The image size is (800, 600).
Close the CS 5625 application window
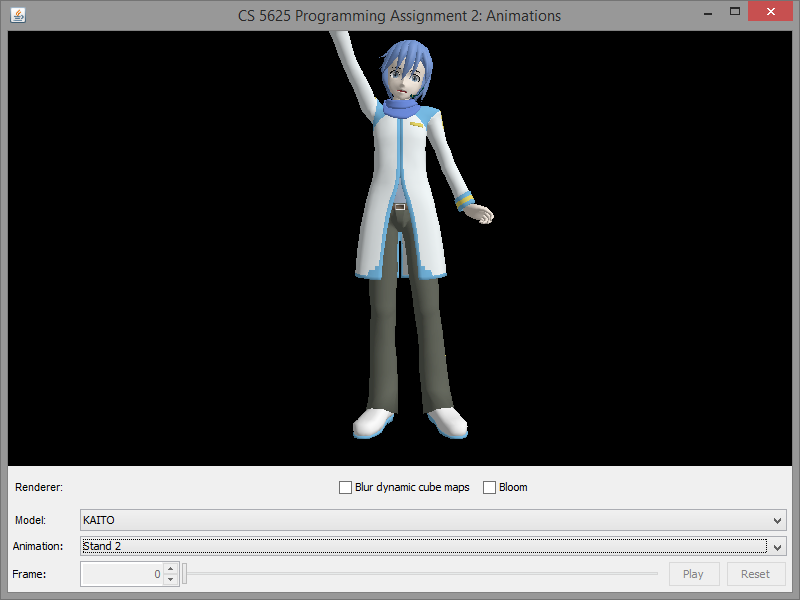coord(772,12)
